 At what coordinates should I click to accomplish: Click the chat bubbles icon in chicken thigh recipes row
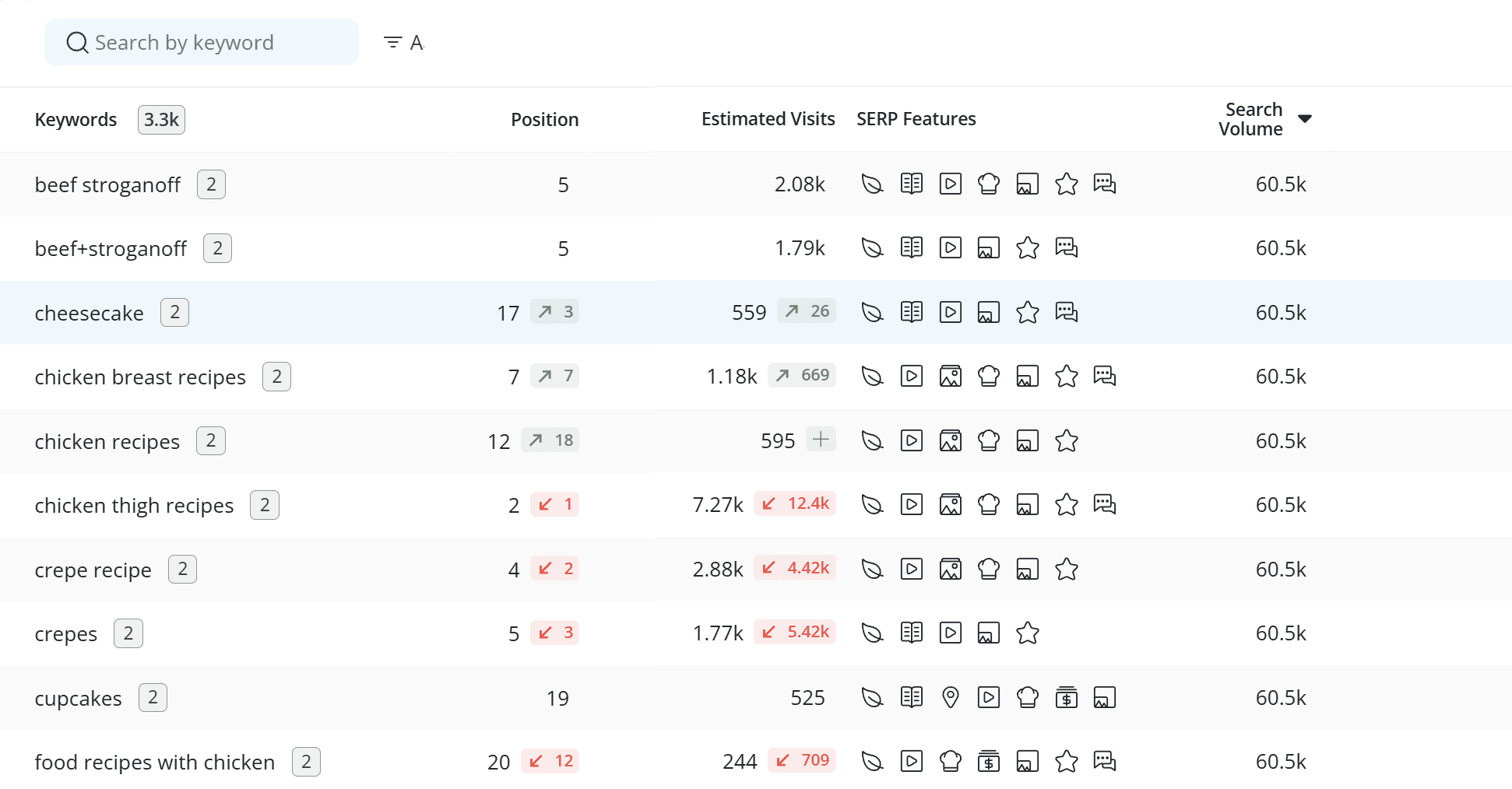click(x=1105, y=504)
